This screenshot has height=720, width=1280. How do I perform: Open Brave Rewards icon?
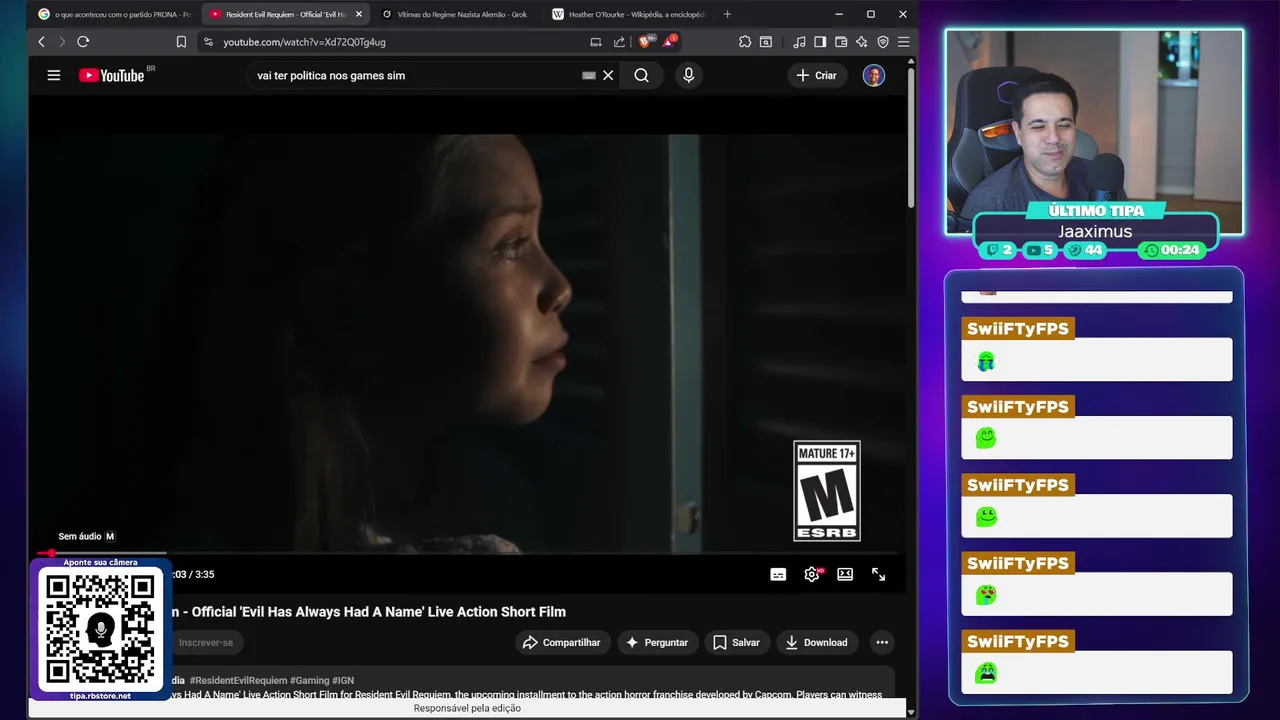coord(669,41)
